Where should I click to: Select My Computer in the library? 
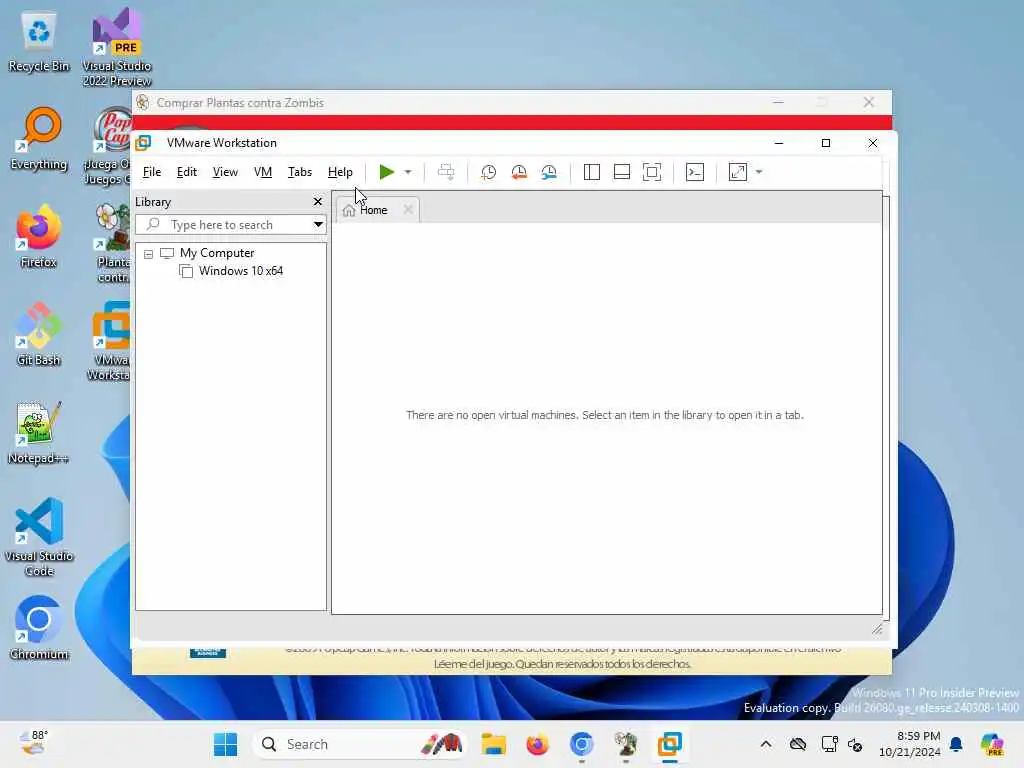(x=217, y=253)
